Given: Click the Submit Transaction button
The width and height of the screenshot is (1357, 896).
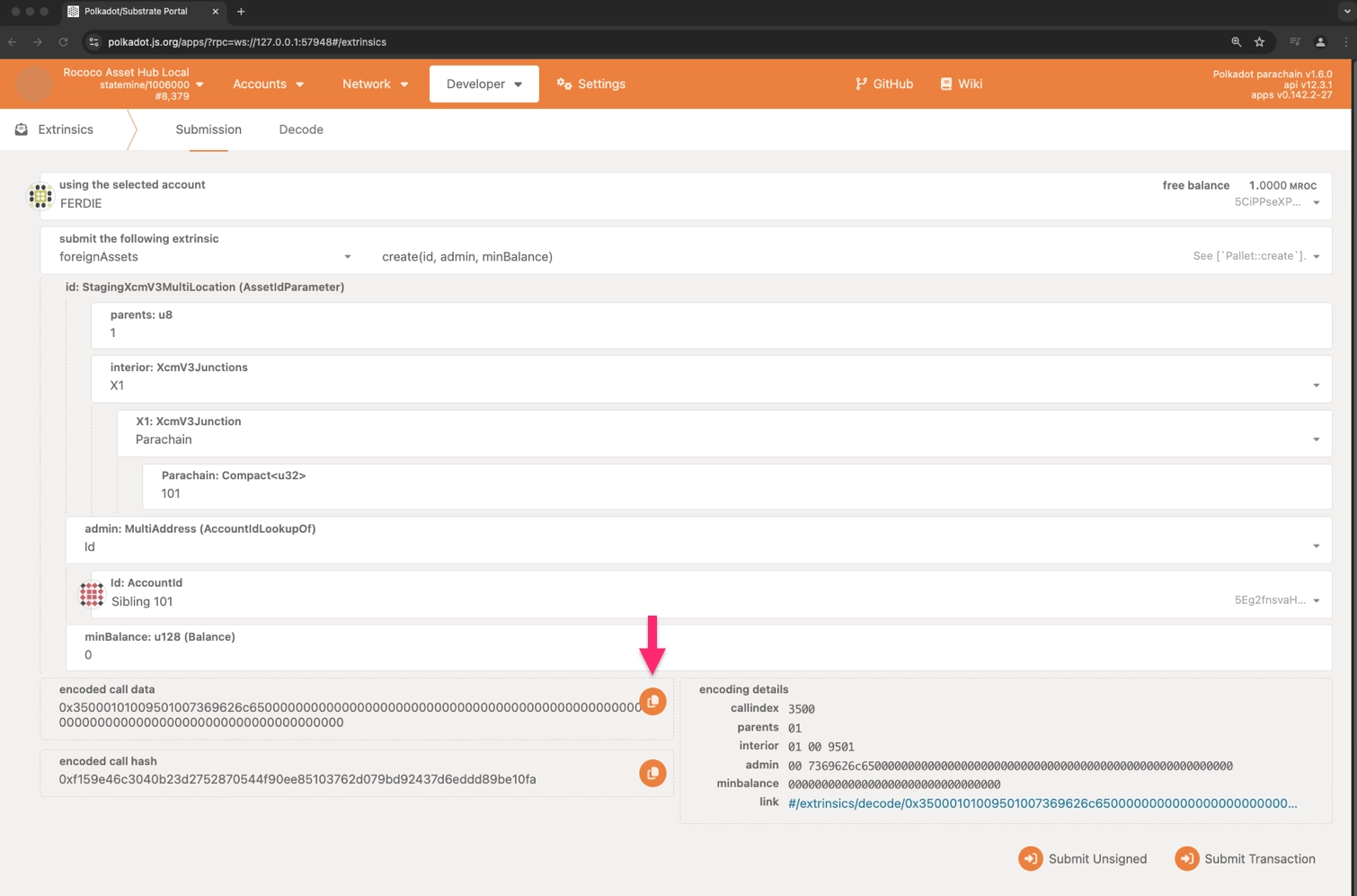Looking at the screenshot, I should 1246,858.
